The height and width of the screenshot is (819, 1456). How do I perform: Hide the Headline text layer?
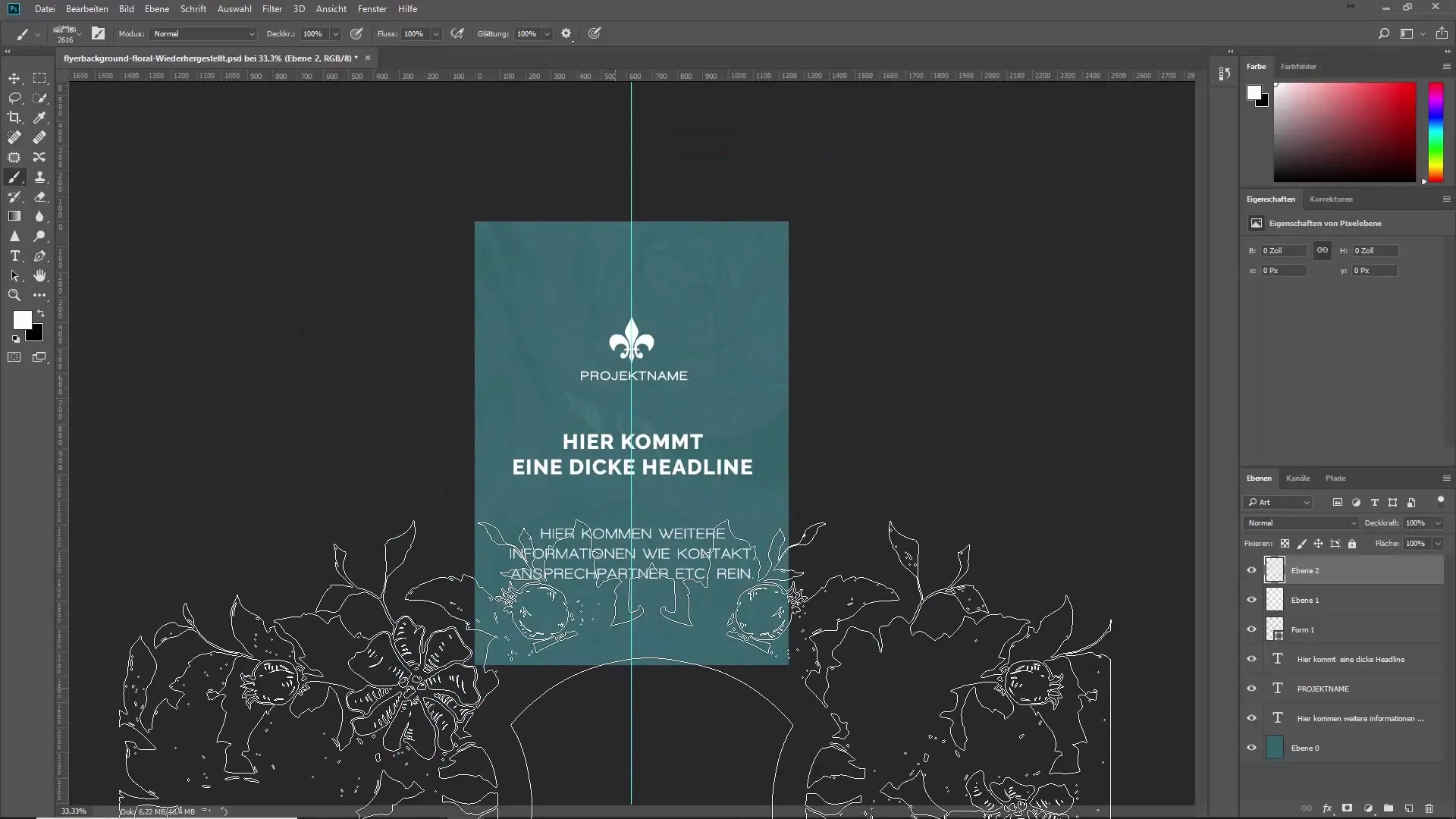[x=1252, y=659]
